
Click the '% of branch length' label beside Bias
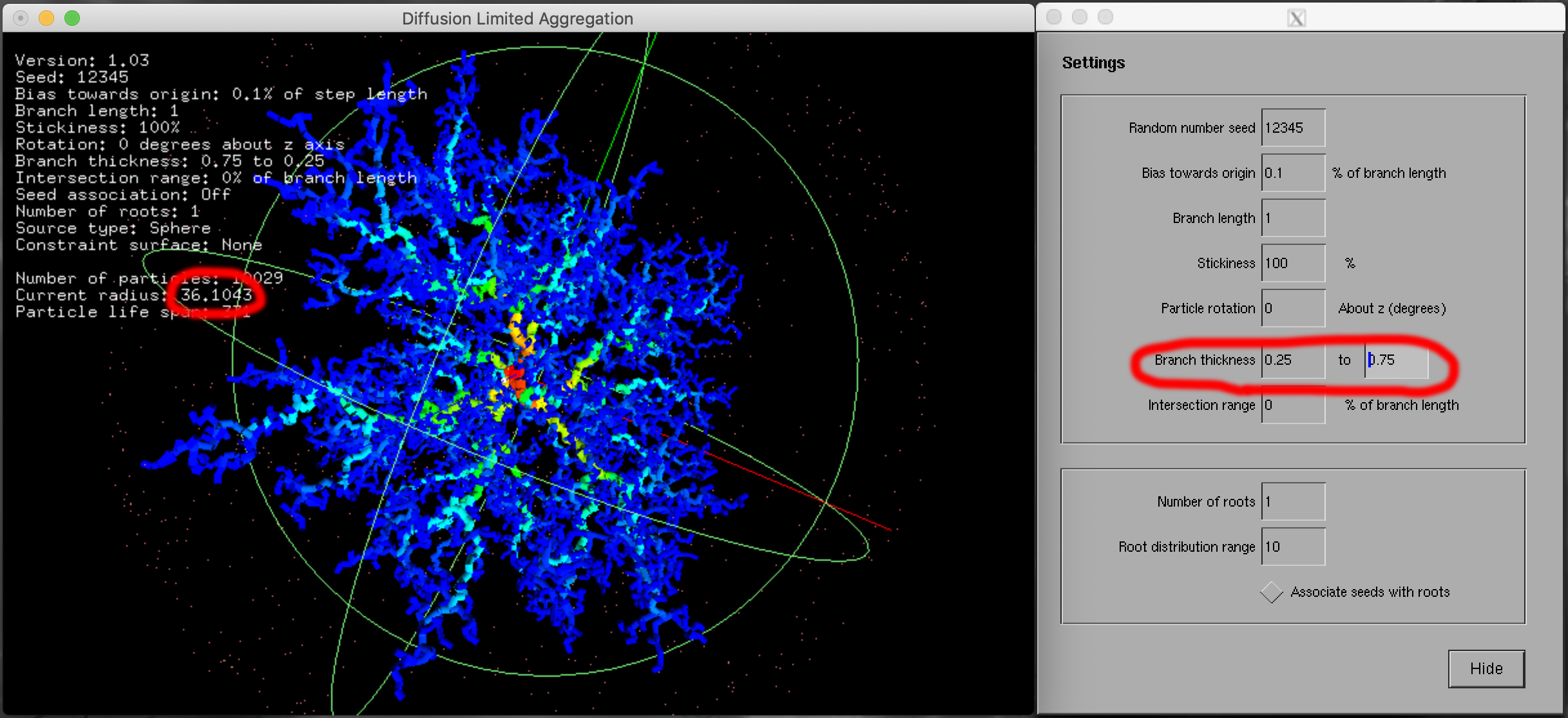(1389, 173)
